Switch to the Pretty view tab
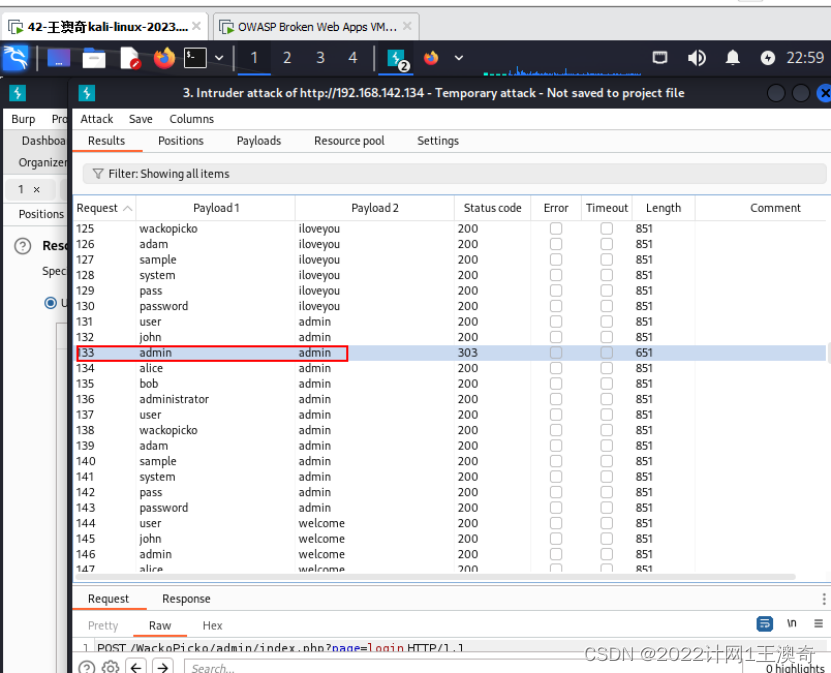This screenshot has height=673, width=831. click(x=103, y=626)
